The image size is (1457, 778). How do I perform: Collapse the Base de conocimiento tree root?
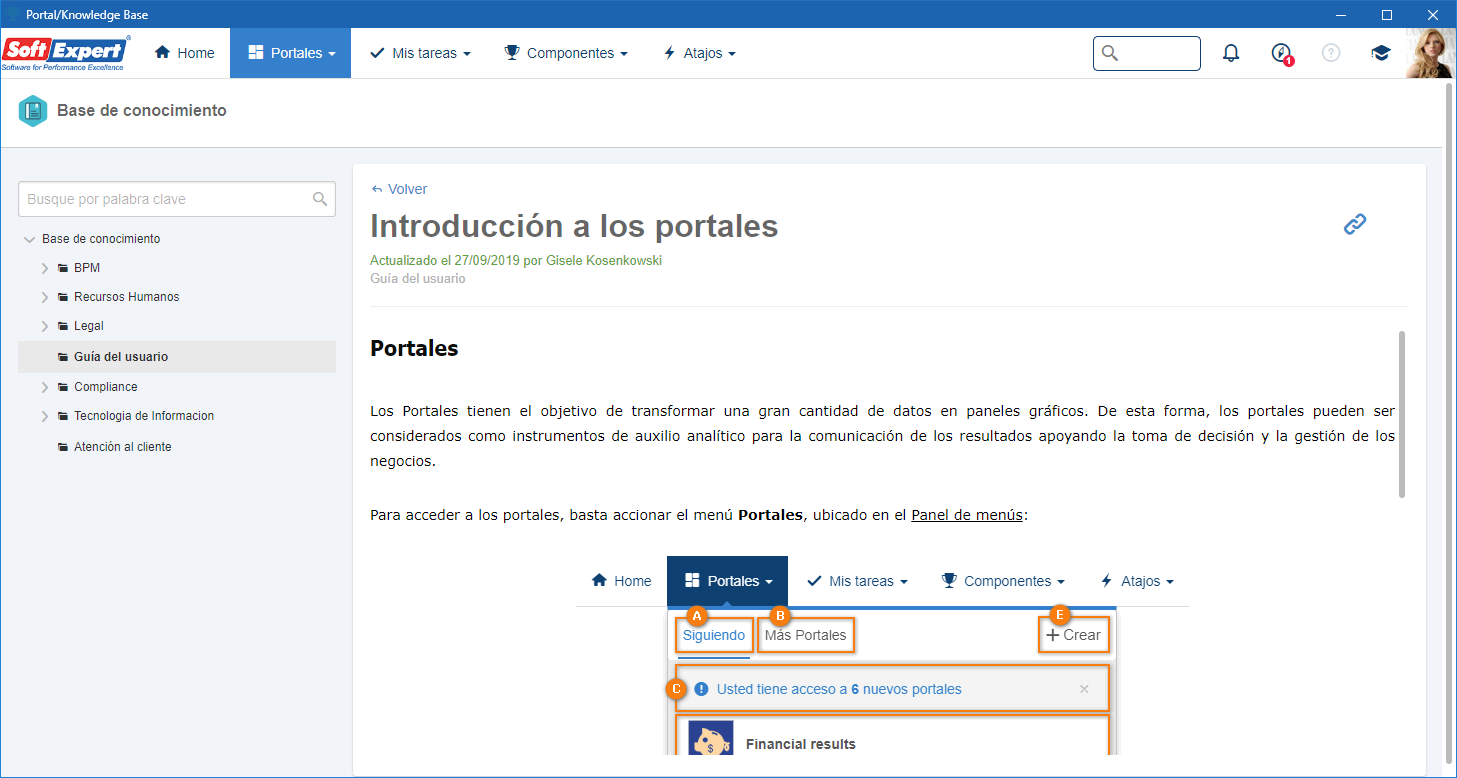click(x=29, y=239)
